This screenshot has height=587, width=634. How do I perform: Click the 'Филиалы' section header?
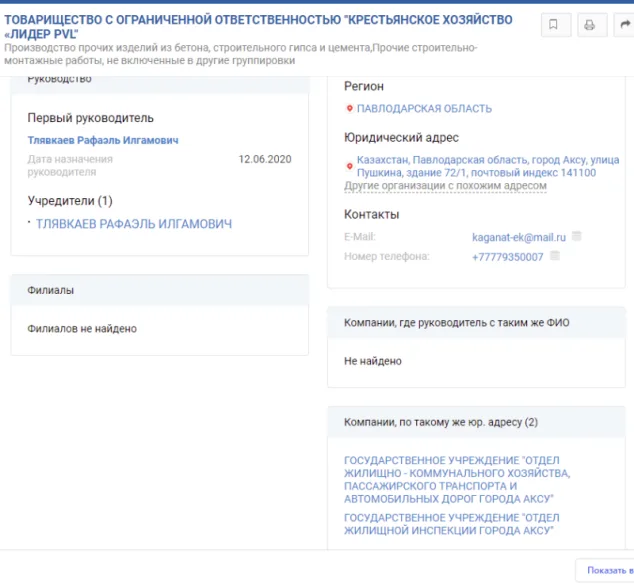[x=50, y=290]
